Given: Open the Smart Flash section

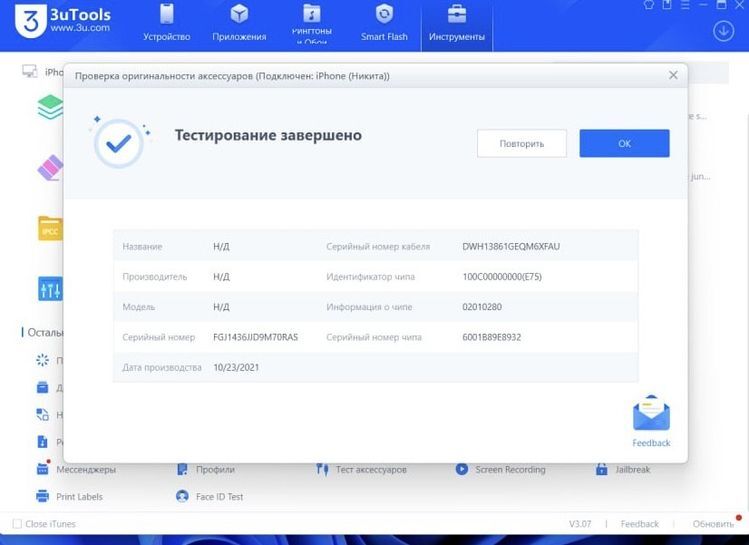Looking at the screenshot, I should (x=384, y=25).
